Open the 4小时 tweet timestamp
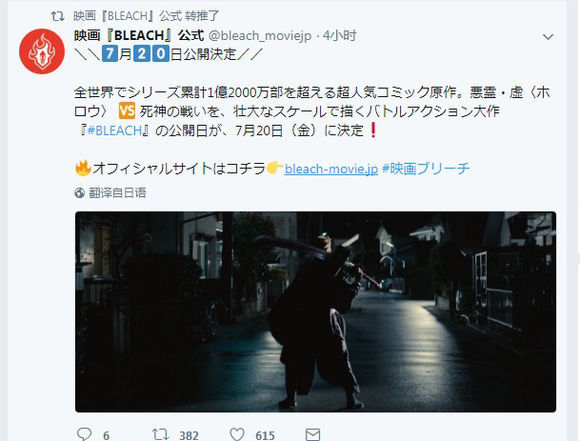This screenshot has width=580, height=441. click(340, 36)
